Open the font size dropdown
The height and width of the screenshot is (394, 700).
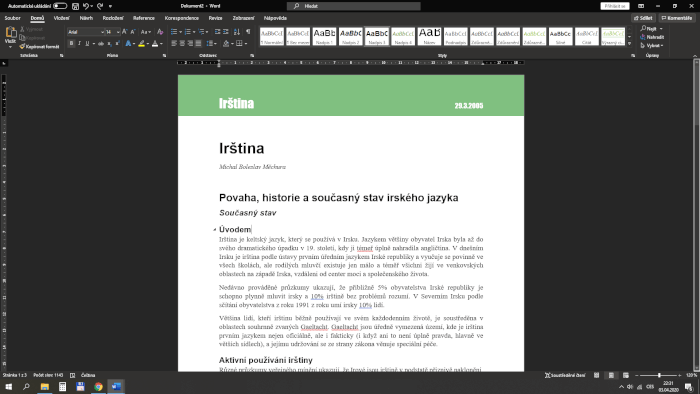tap(118, 32)
